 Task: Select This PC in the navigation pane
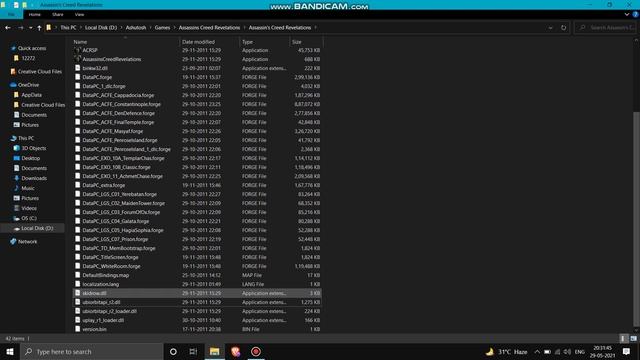(x=26, y=138)
